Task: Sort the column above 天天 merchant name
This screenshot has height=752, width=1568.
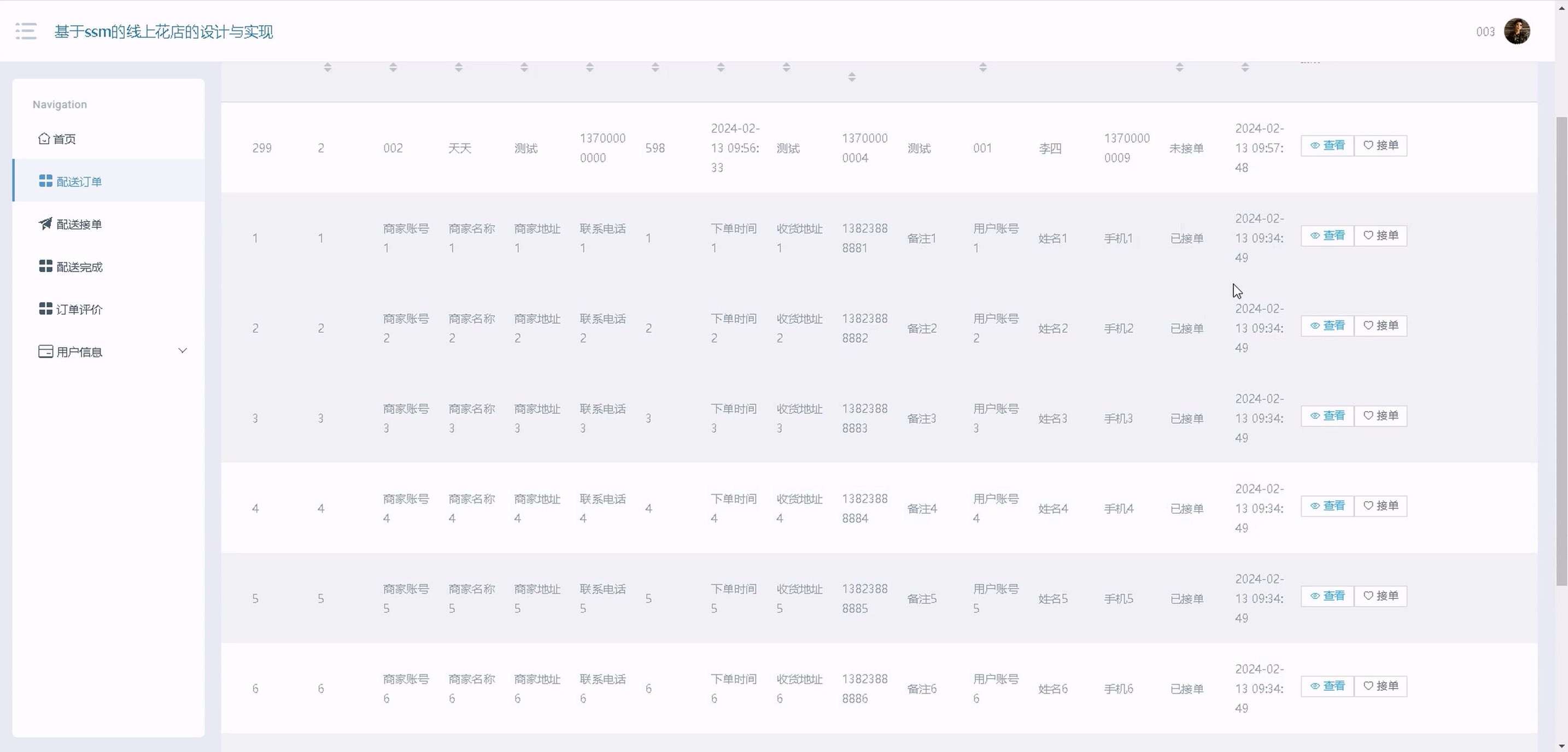Action: 459,67
